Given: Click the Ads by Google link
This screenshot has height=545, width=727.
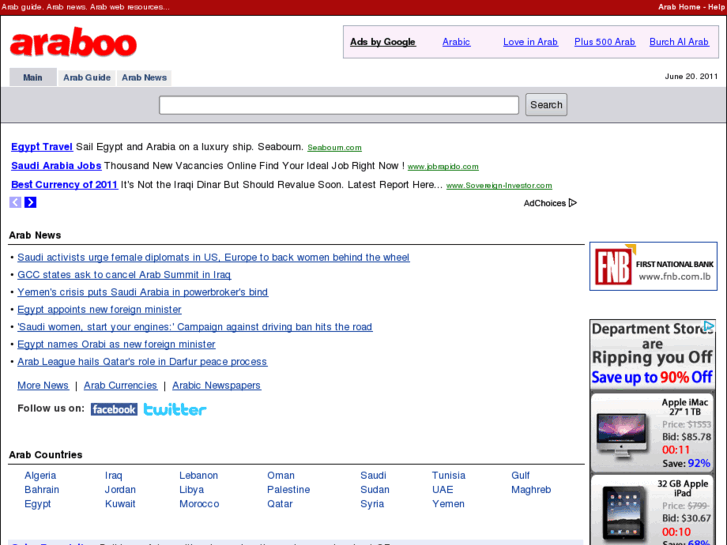Looking at the screenshot, I should pos(383,42).
